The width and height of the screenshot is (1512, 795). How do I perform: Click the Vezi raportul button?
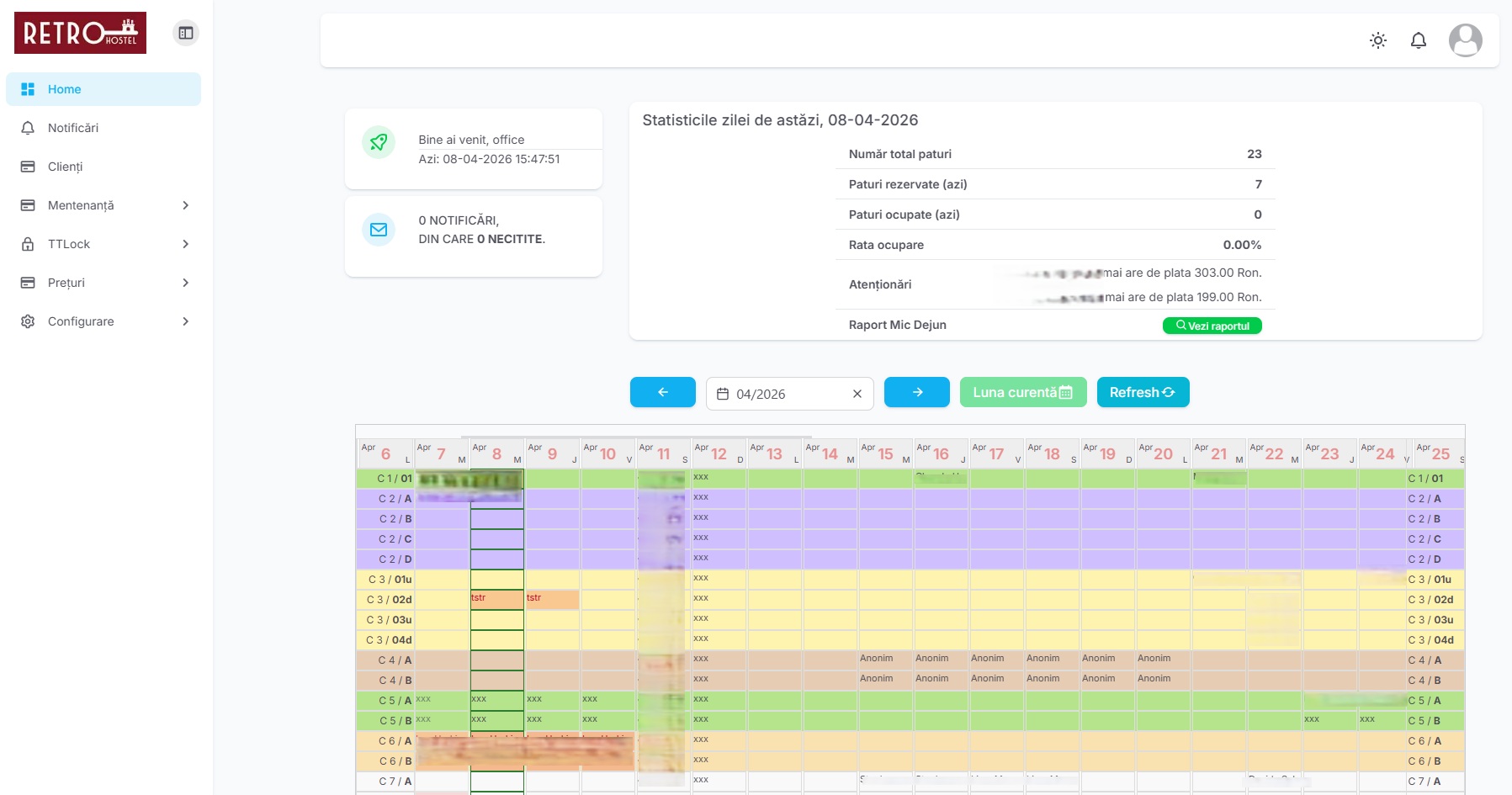pyautogui.click(x=1212, y=326)
